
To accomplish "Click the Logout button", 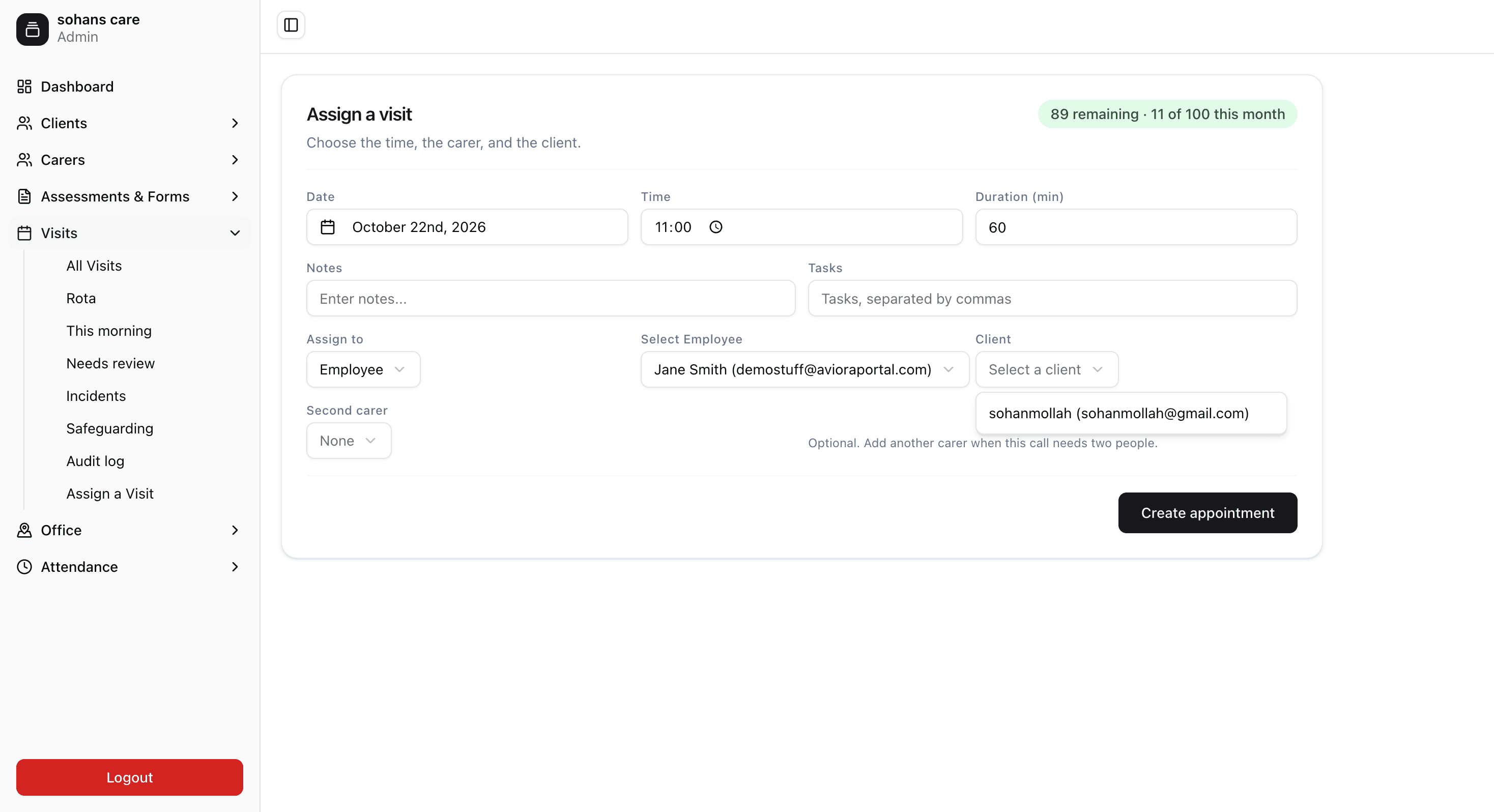I will 129,777.
